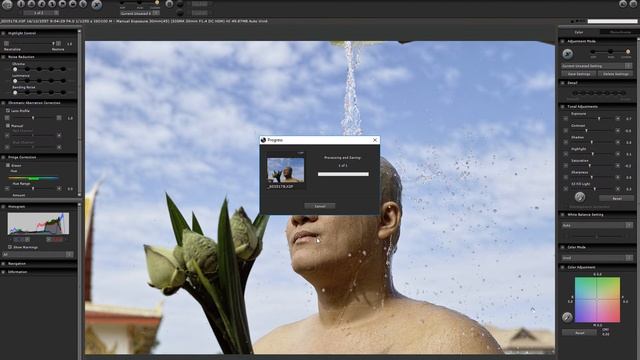Viewport: 640px width, 360px height.
Task: Click the Luminance noise reduction slider
Action: point(39,81)
